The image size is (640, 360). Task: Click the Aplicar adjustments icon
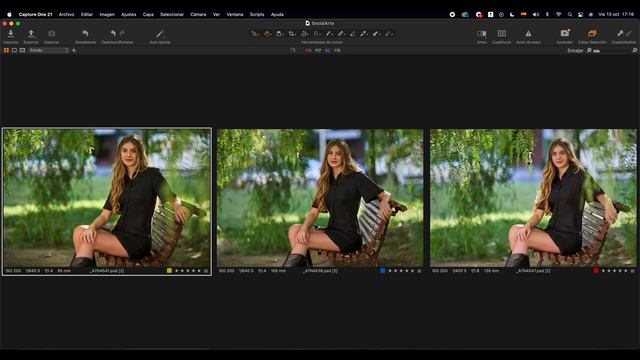click(x=629, y=33)
